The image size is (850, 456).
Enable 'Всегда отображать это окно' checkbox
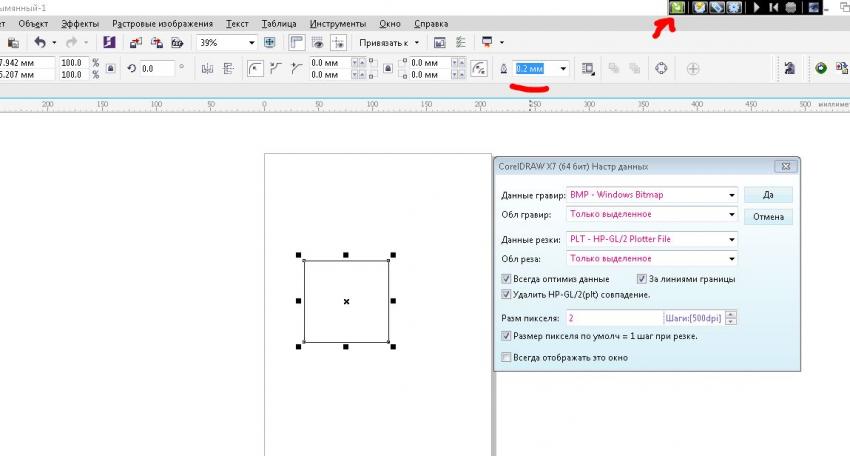coord(506,357)
